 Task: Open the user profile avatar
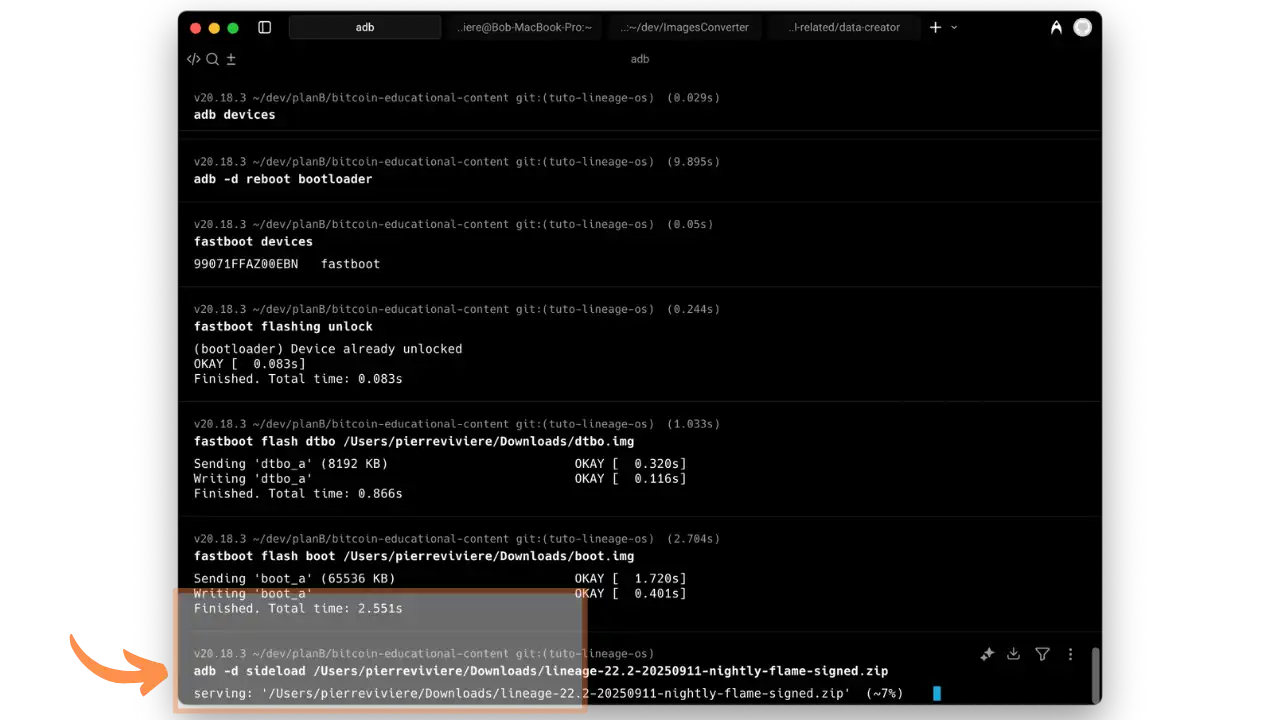coord(1082,28)
